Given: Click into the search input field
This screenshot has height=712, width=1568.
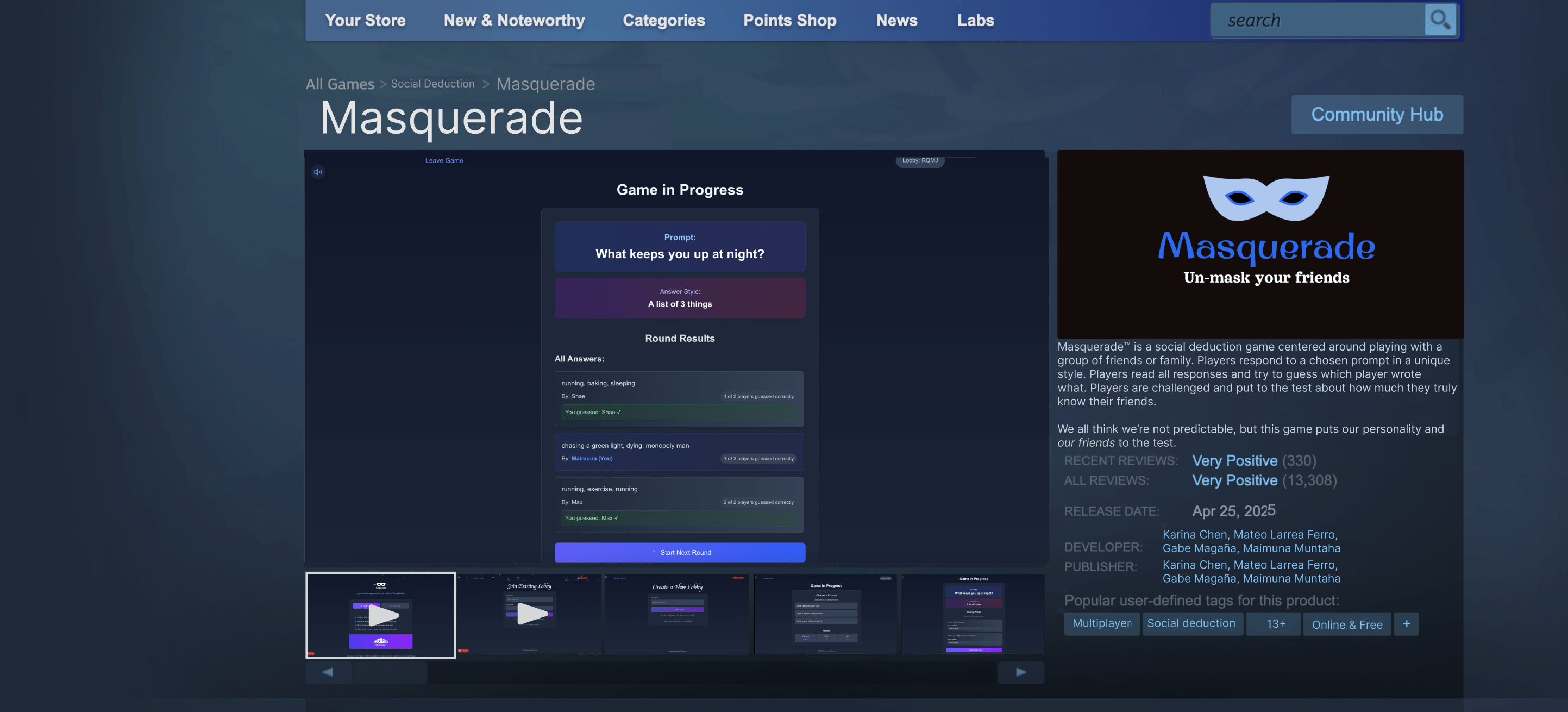Looking at the screenshot, I should (x=1318, y=20).
